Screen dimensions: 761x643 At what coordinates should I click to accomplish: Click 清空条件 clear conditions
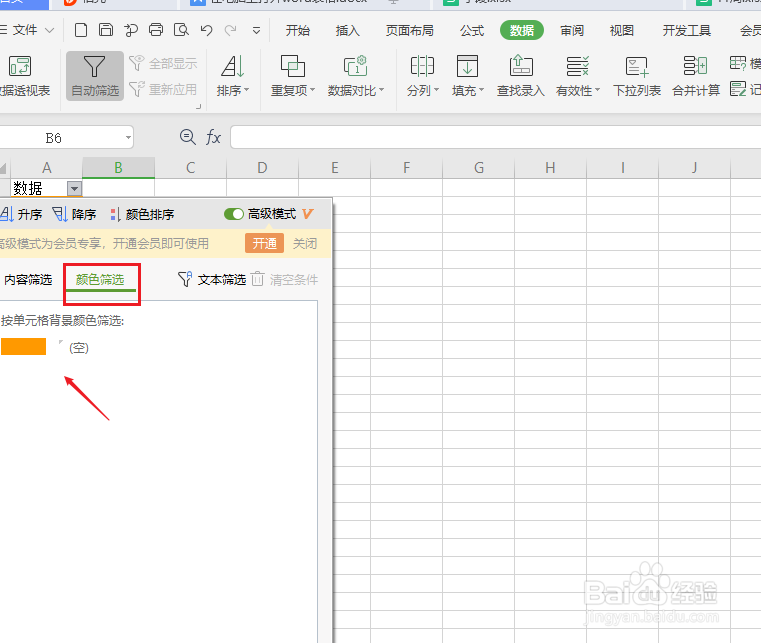285,280
